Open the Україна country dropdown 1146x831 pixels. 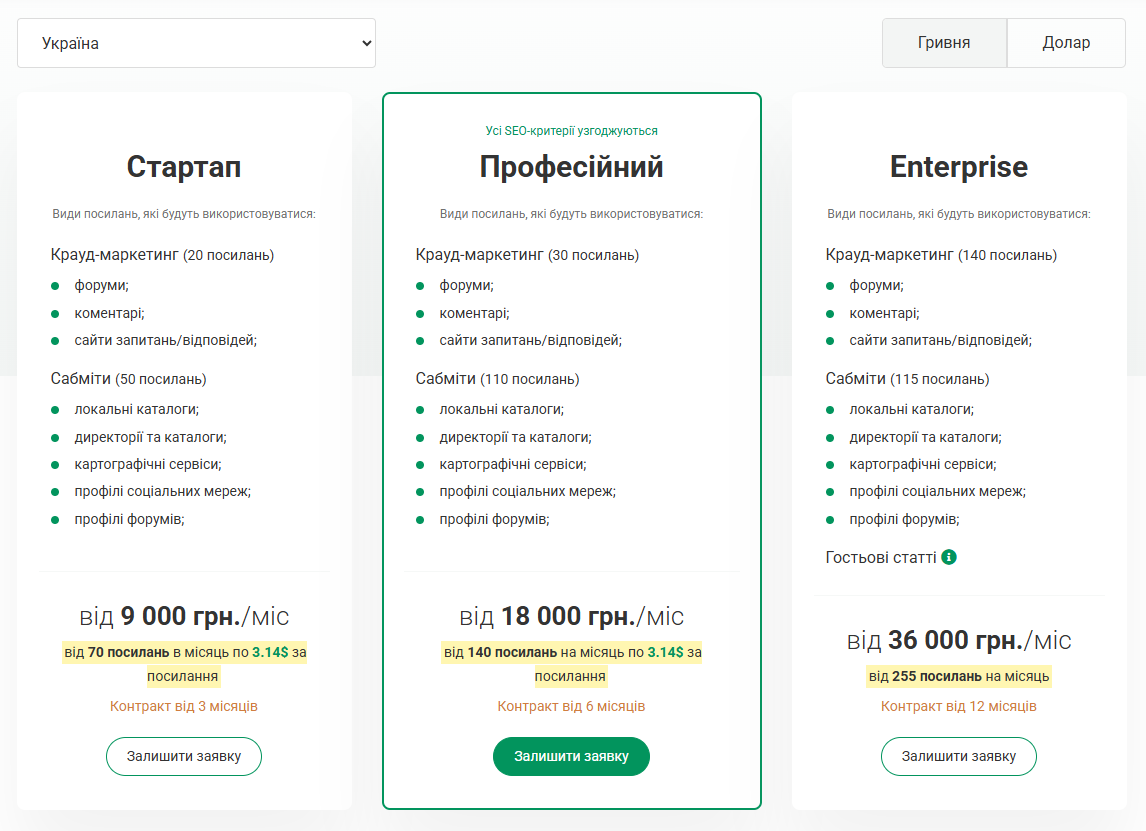[196, 43]
